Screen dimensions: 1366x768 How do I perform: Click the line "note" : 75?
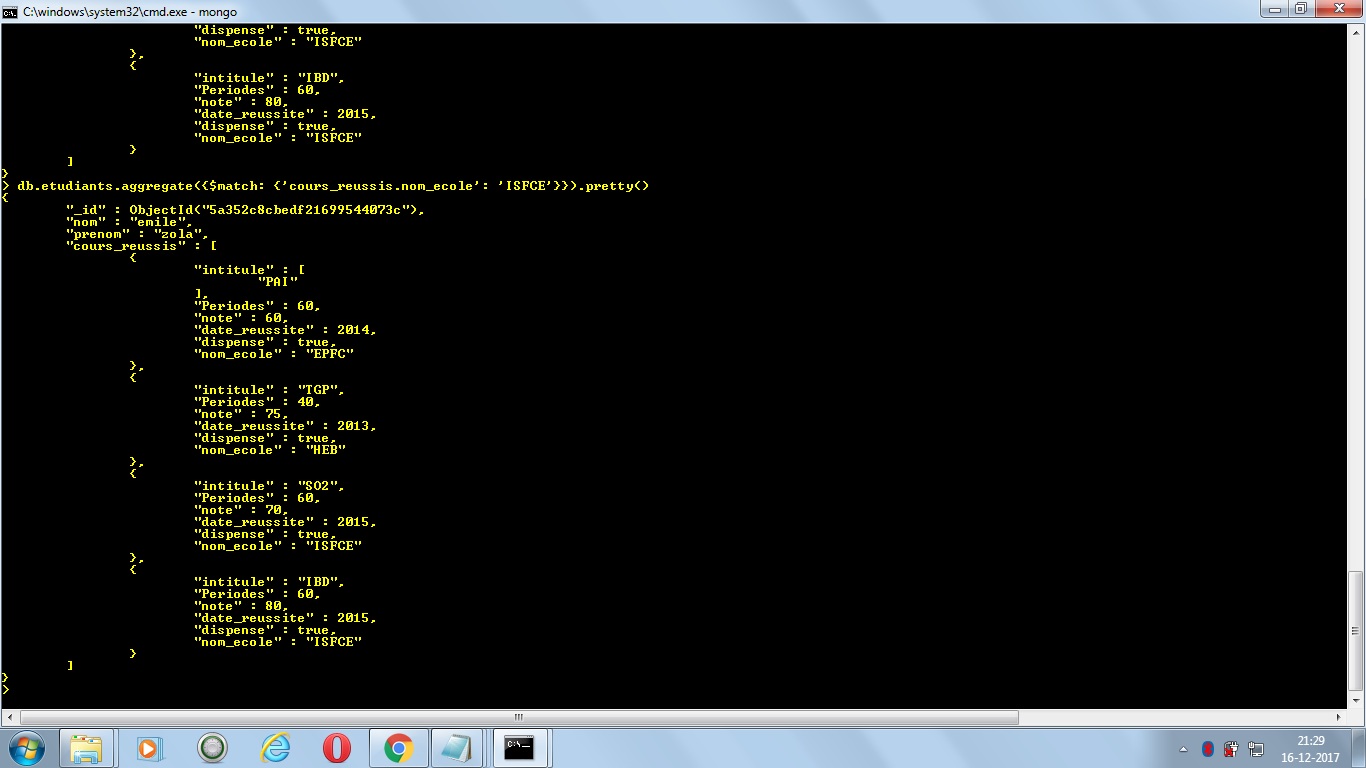[x=241, y=414]
